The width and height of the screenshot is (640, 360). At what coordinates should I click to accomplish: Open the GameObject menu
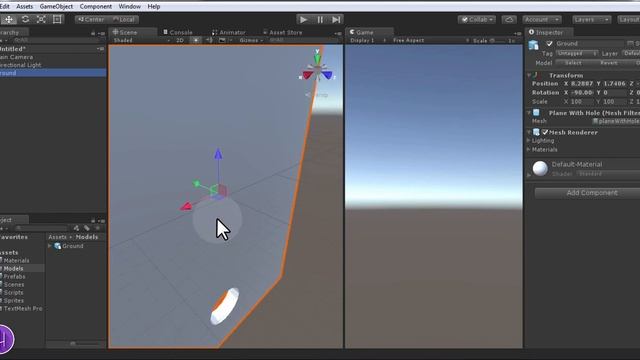[56, 7]
